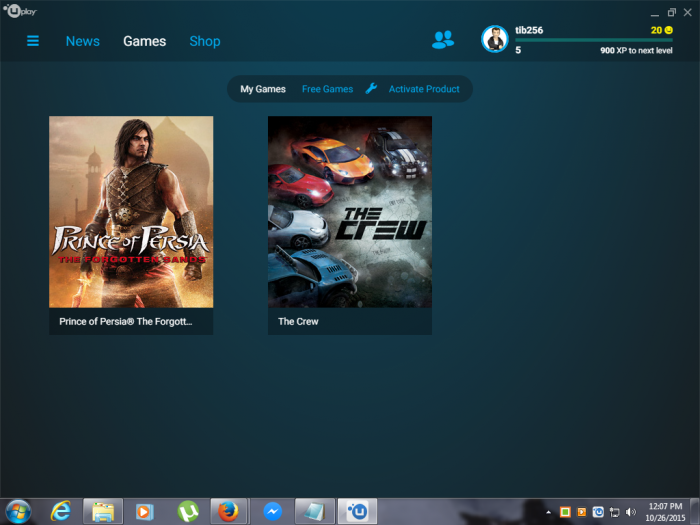The width and height of the screenshot is (700, 525).
Task: Open The Crew cover art
Action: click(350, 212)
